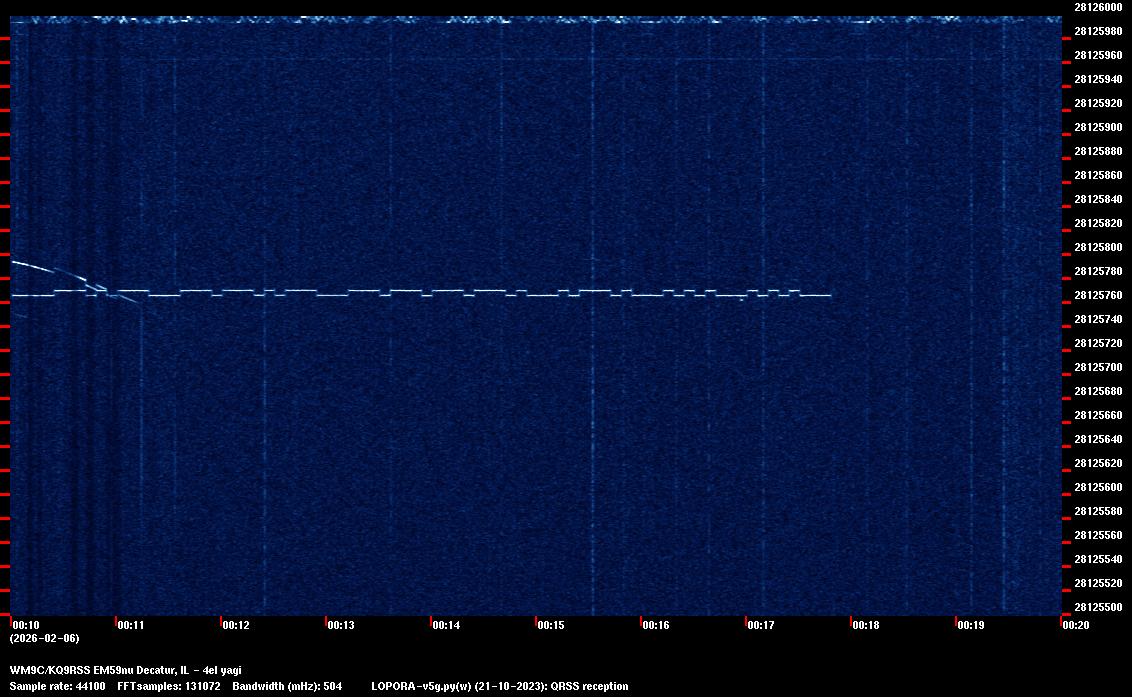Select the Bandwidth (mHz): 504 label
The image size is (1132, 697).
[287, 686]
